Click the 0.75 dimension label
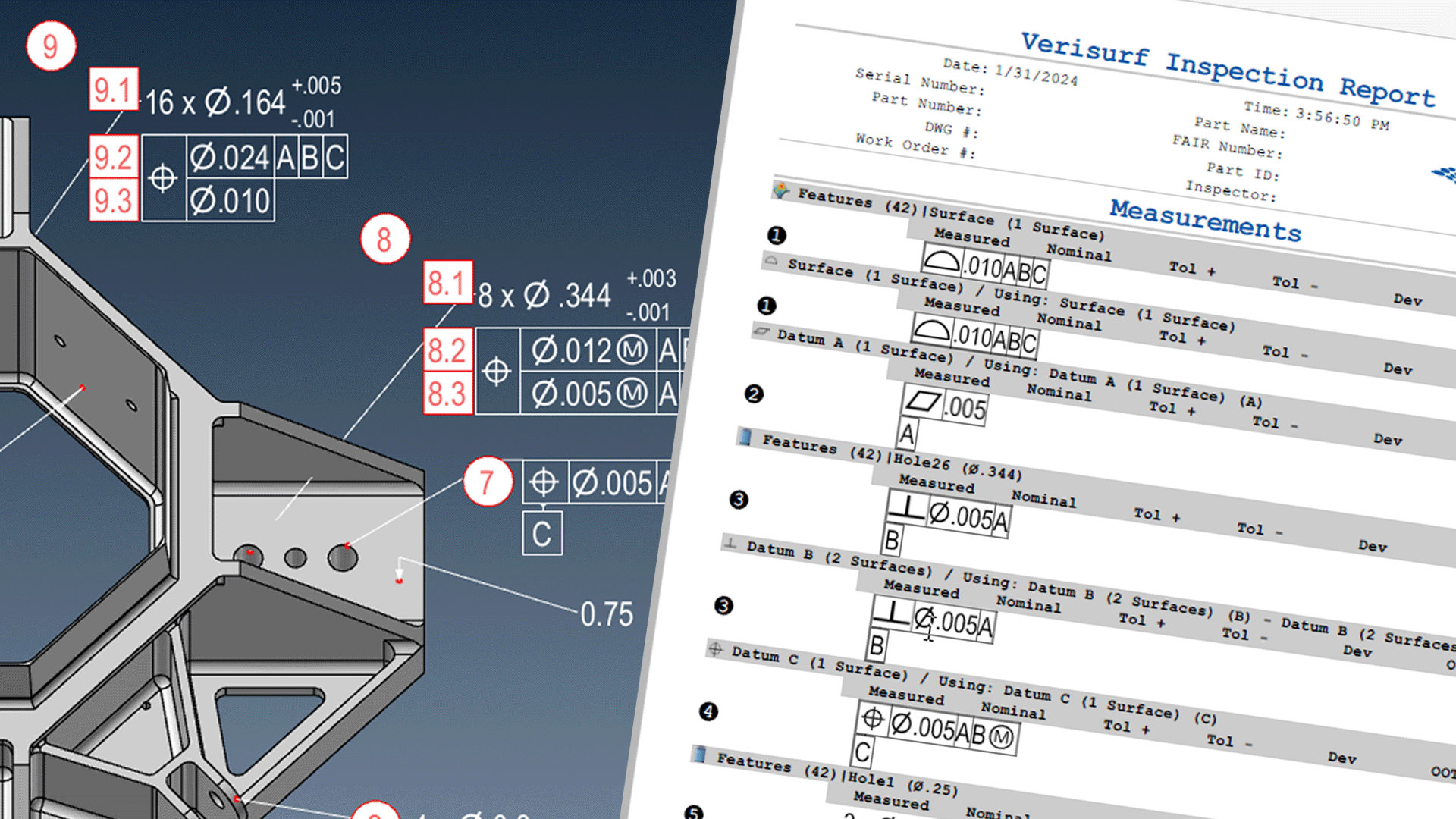The width and height of the screenshot is (1456, 819). click(606, 614)
